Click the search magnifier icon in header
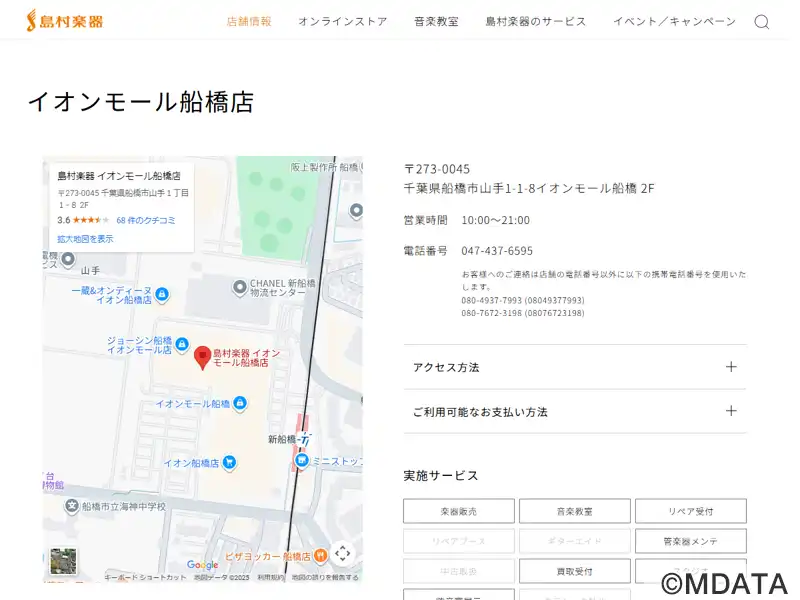The height and width of the screenshot is (600, 800). click(762, 22)
